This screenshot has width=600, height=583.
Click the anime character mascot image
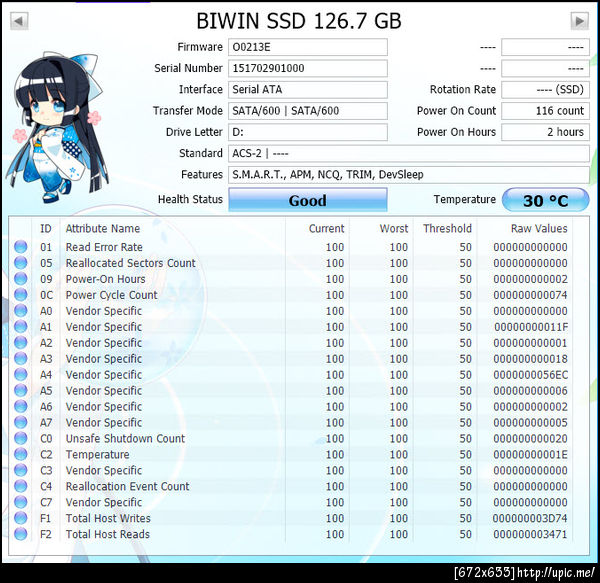57,128
